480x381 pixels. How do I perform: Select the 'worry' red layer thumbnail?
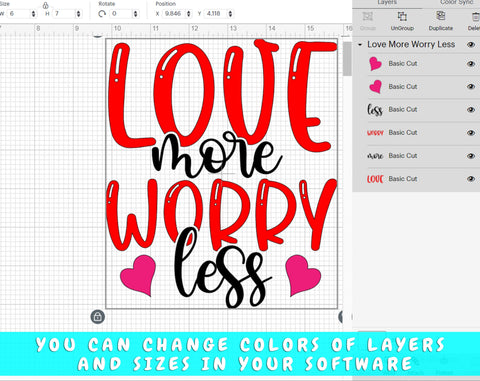point(375,133)
